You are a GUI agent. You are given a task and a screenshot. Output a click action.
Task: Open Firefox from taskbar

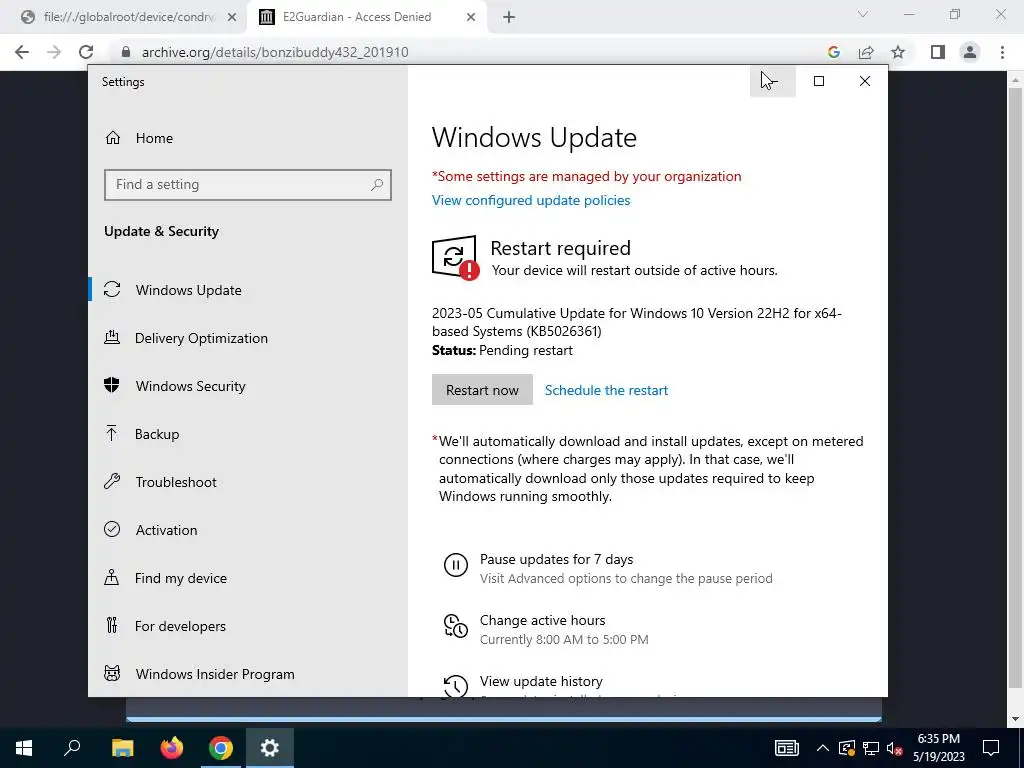(x=172, y=748)
